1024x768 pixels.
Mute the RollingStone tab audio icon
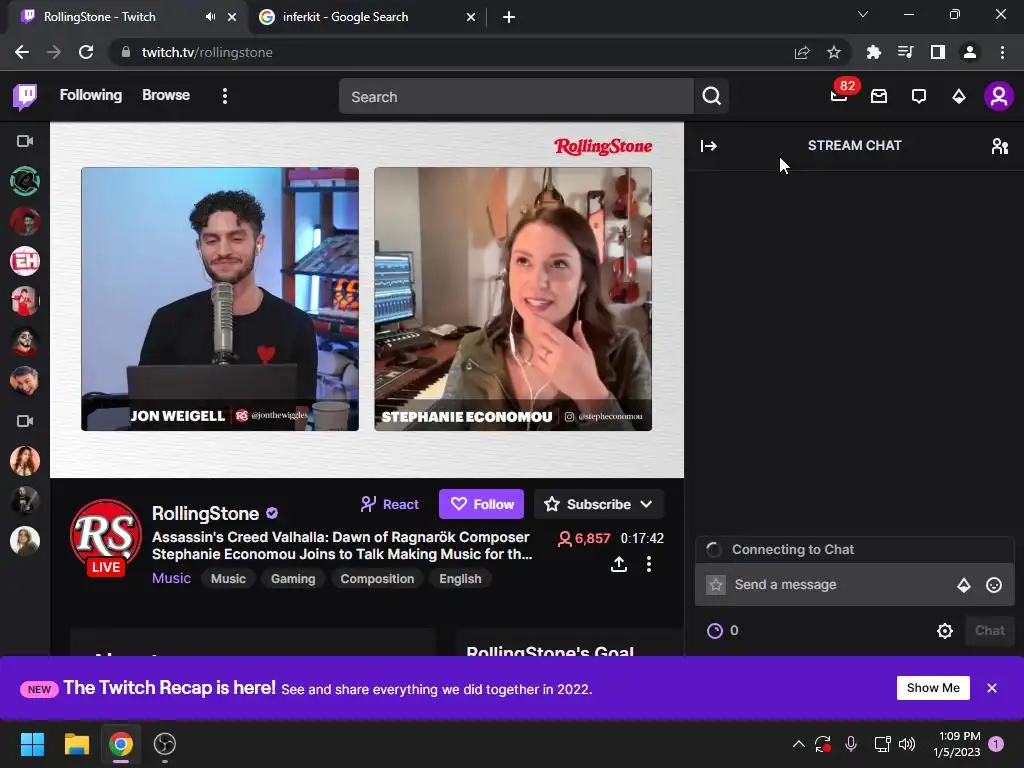coord(210,17)
